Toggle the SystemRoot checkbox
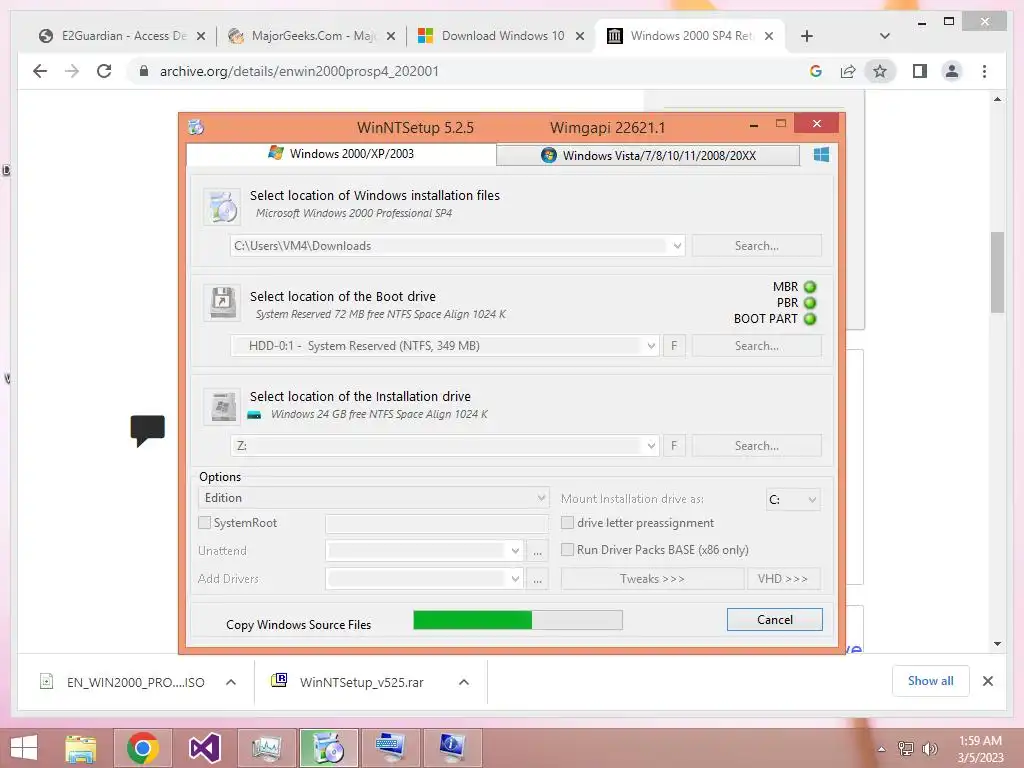The width and height of the screenshot is (1024, 768). pyautogui.click(x=204, y=522)
